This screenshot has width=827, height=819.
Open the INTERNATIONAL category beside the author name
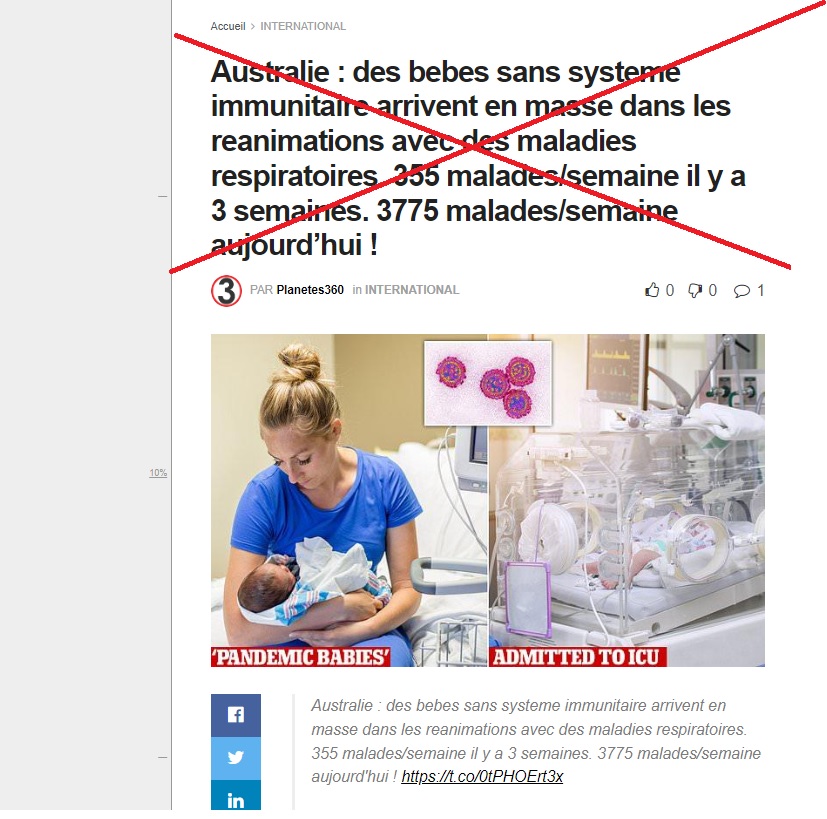pyautogui.click(x=412, y=290)
